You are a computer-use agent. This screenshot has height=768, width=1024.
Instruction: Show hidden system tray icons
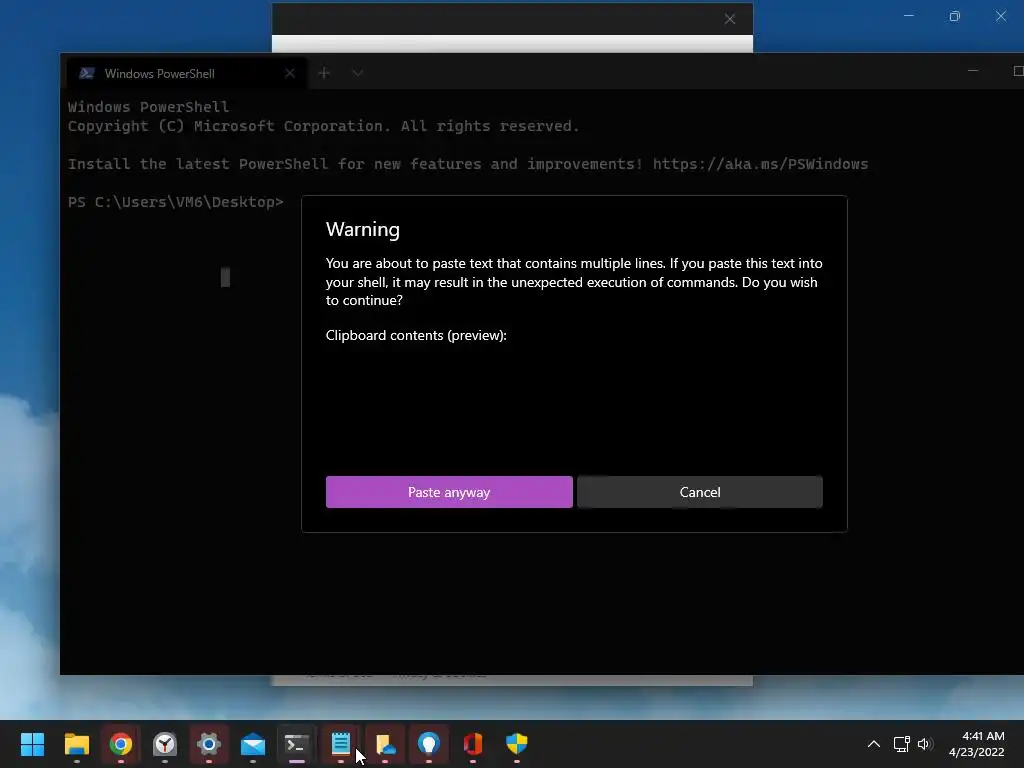pyautogui.click(x=874, y=744)
